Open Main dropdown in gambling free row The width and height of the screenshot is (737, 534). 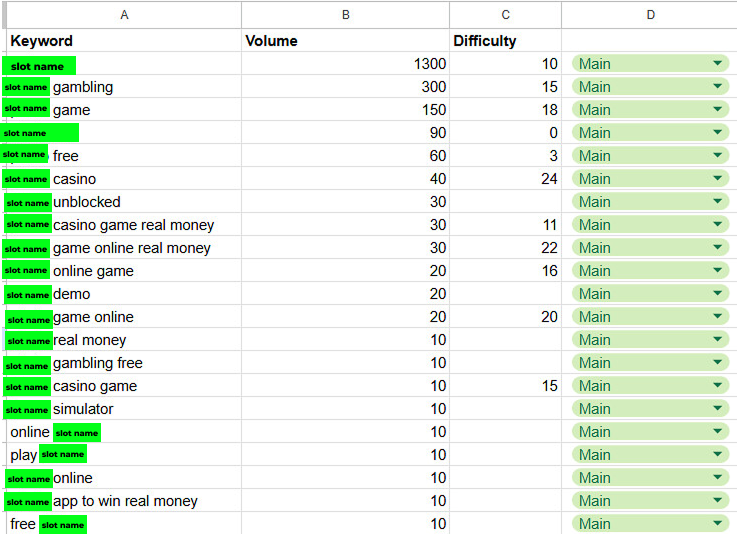pyautogui.click(x=650, y=362)
